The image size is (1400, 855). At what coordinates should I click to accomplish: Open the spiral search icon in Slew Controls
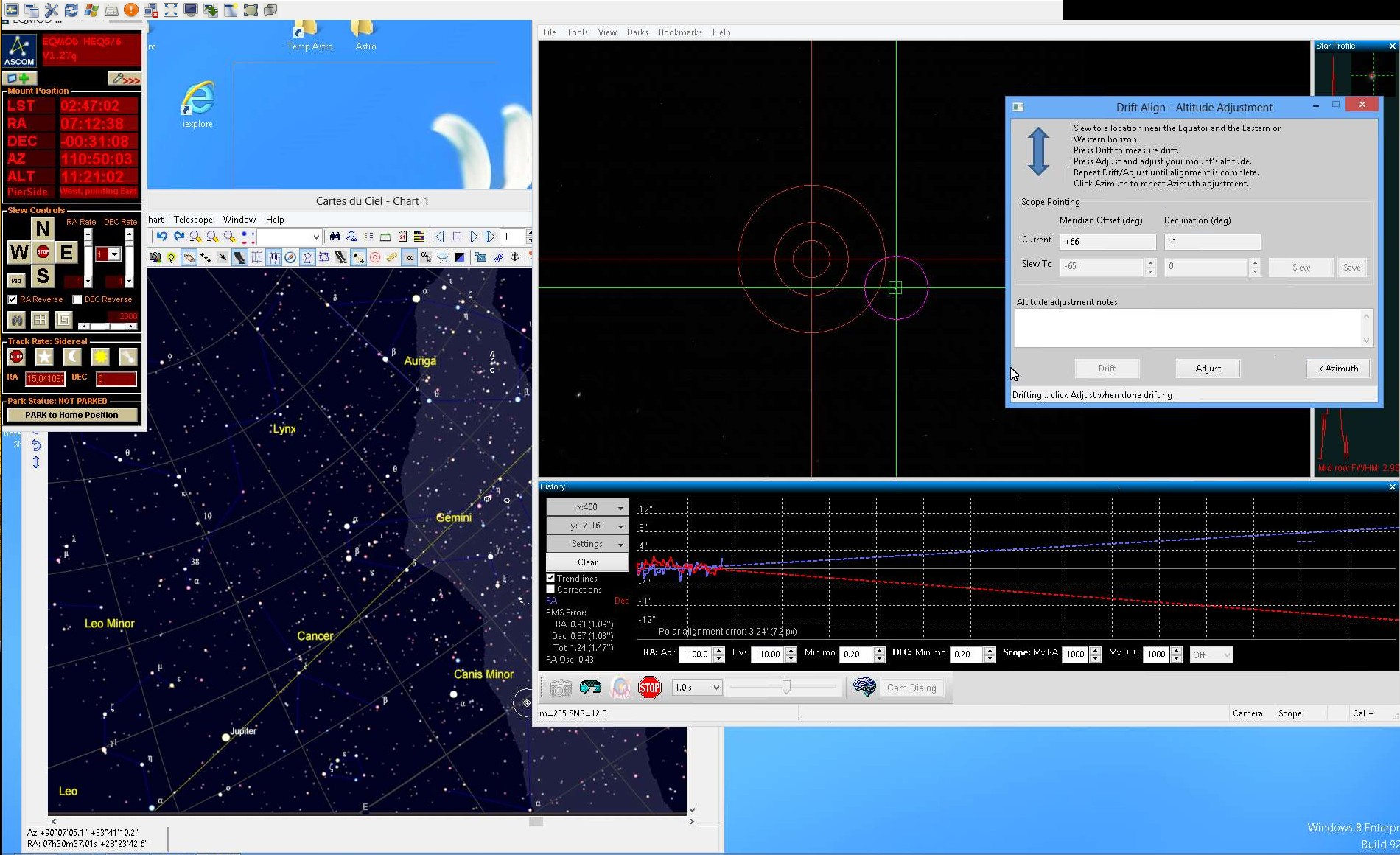pyautogui.click(x=64, y=320)
